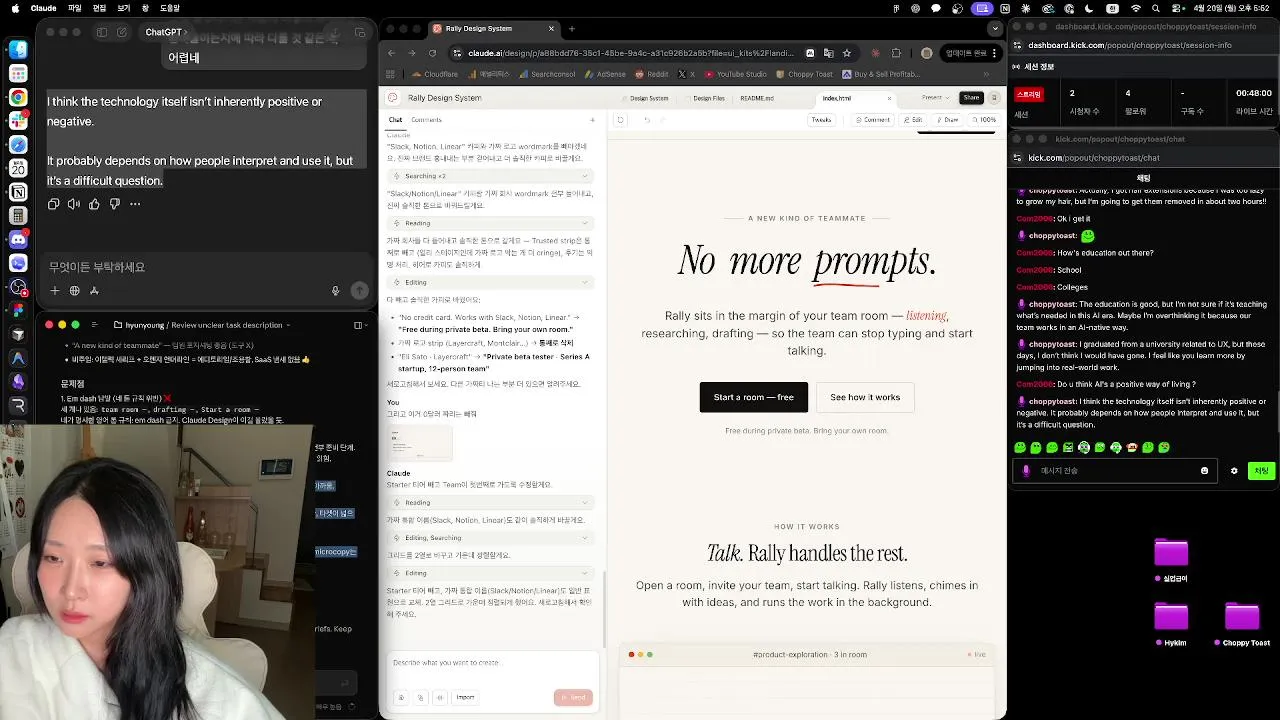
Task: Click the Kick chat message input field
Action: [1114, 470]
